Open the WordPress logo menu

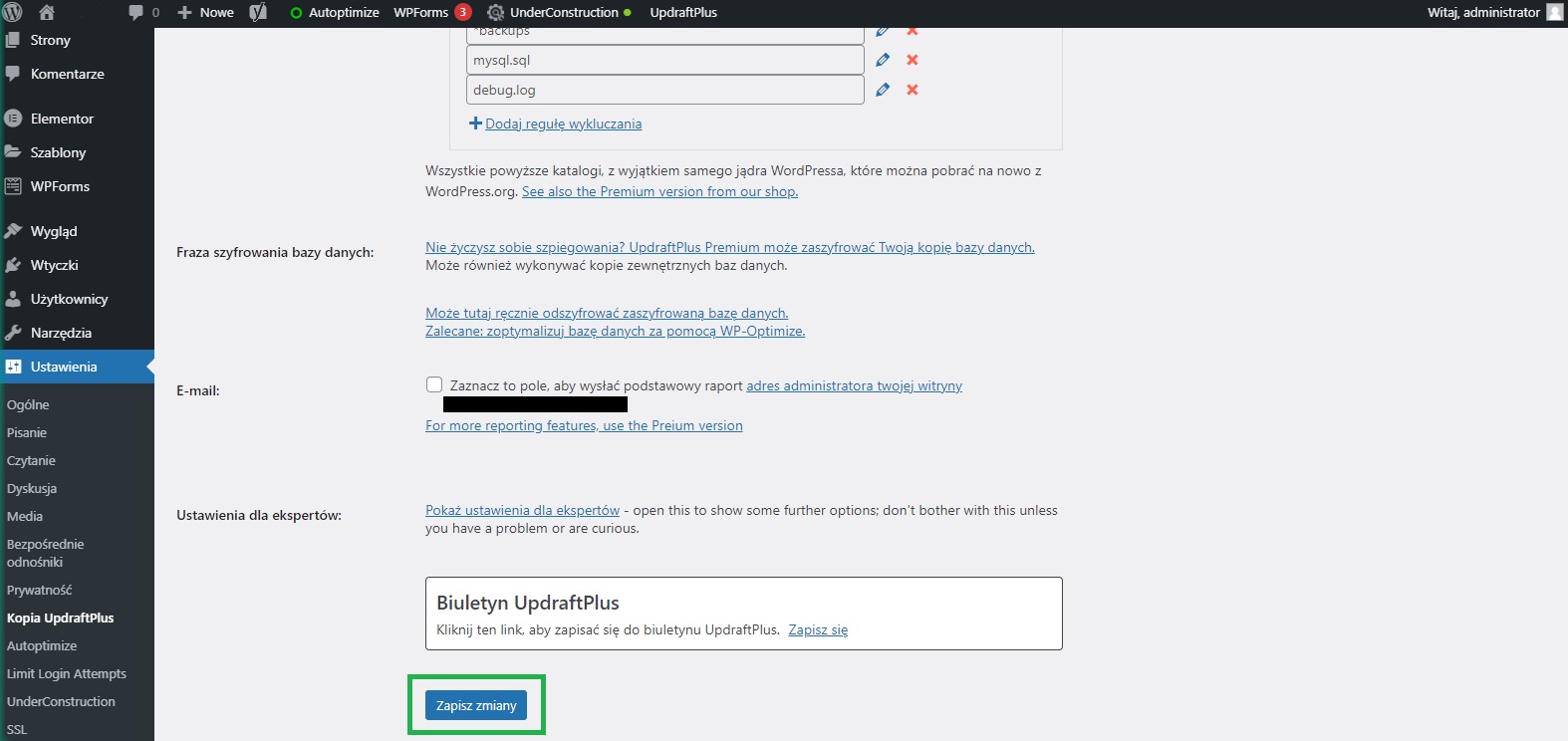tap(13, 12)
